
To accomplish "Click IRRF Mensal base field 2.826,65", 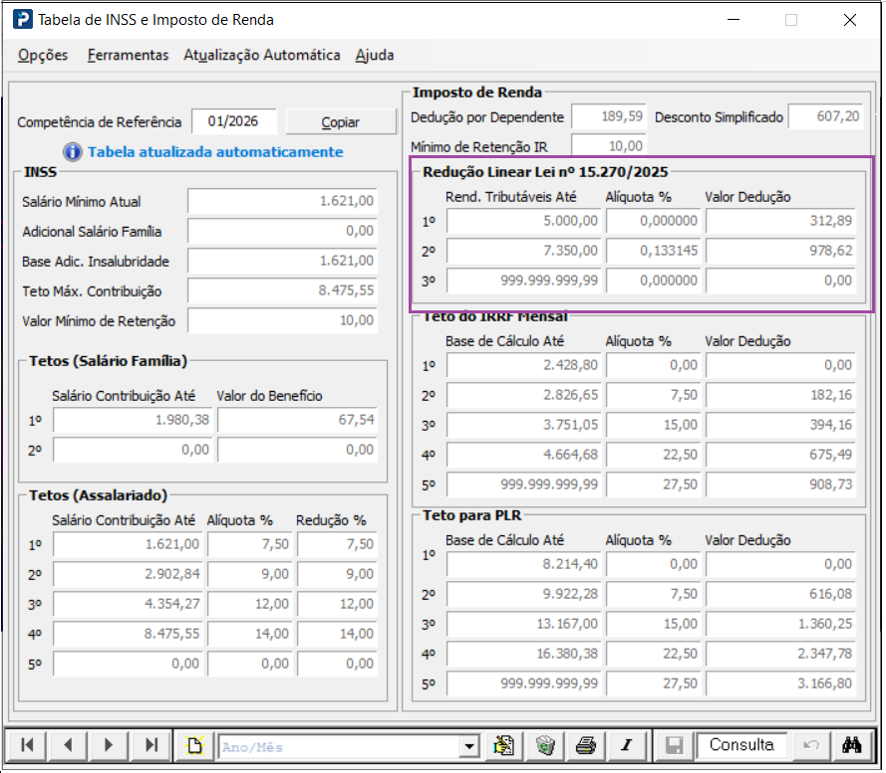I will click(524, 395).
